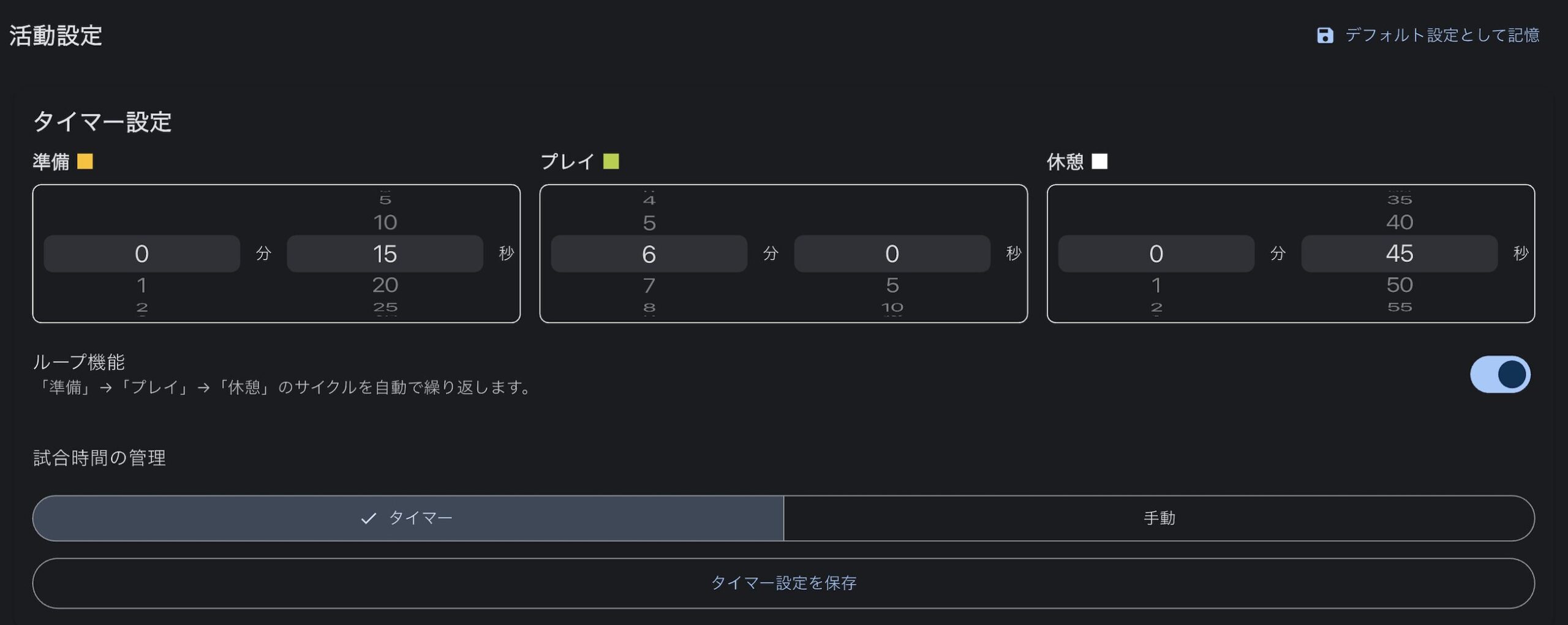
Task: Select 5 on the プレイ minutes wheel
Action: (x=649, y=222)
